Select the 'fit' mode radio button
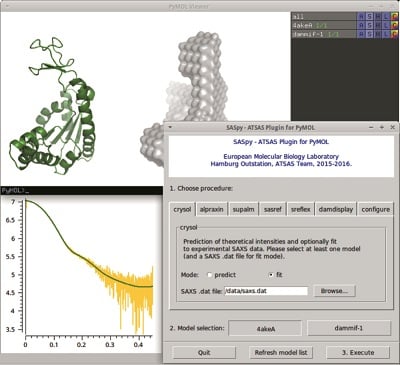Screen dimensions: 400x365 pyautogui.click(x=271, y=275)
